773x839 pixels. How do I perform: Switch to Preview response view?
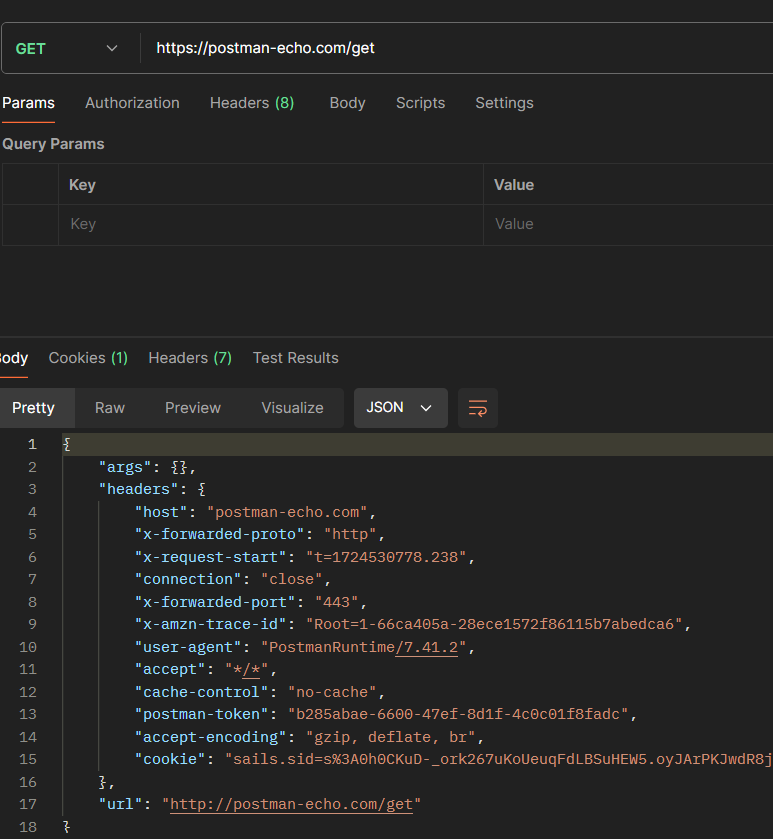tap(193, 408)
